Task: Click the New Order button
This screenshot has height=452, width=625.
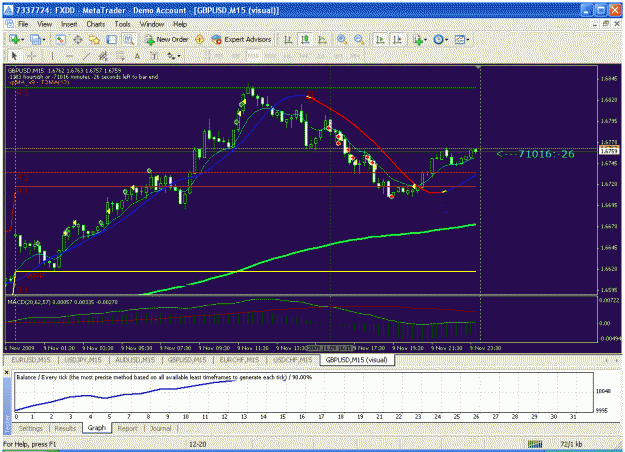Action: click(167, 39)
